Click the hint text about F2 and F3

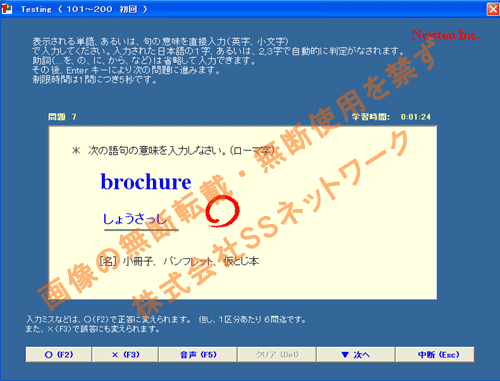pyautogui.click(x=166, y=324)
